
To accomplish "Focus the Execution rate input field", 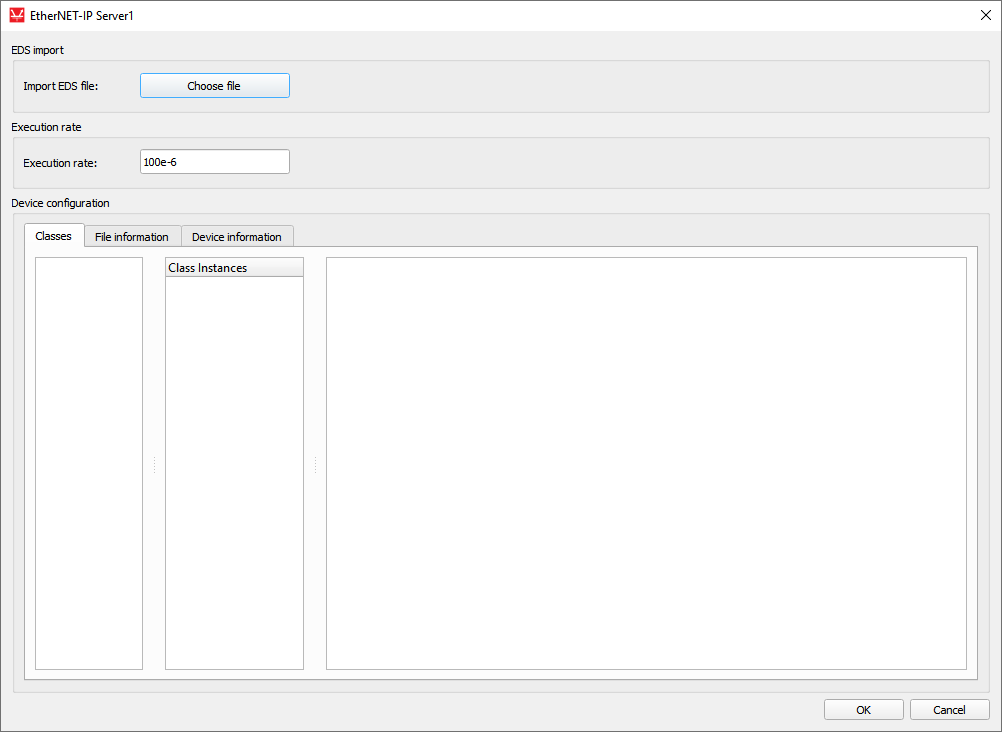I will [x=214, y=162].
